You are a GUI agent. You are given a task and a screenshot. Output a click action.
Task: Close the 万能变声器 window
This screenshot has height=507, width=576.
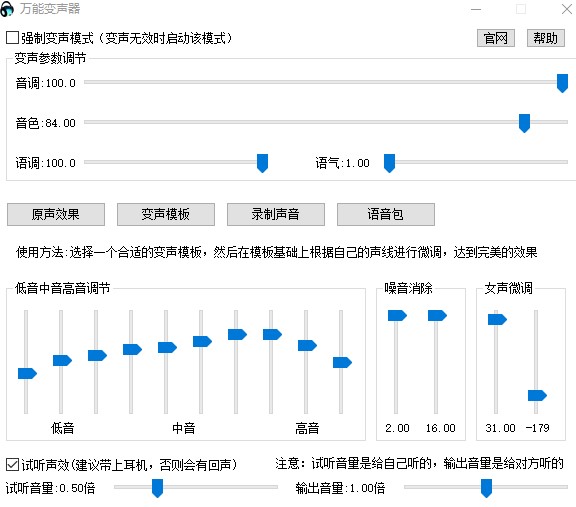567,9
